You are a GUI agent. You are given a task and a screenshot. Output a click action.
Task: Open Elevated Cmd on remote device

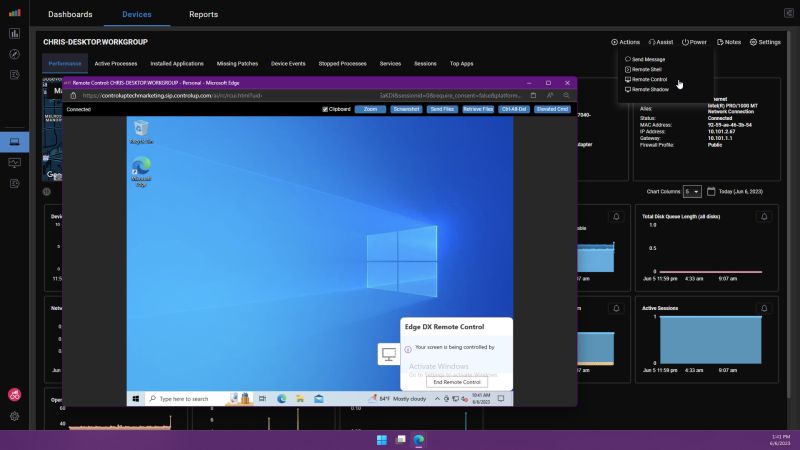[x=553, y=109]
